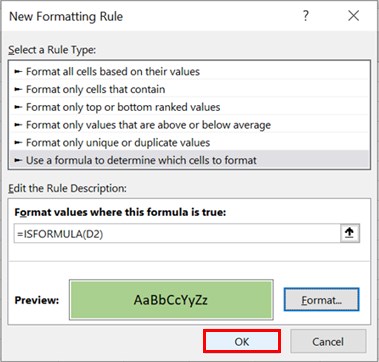
Task: Cancel the new formatting rule
Action: pyautogui.click(x=328, y=341)
